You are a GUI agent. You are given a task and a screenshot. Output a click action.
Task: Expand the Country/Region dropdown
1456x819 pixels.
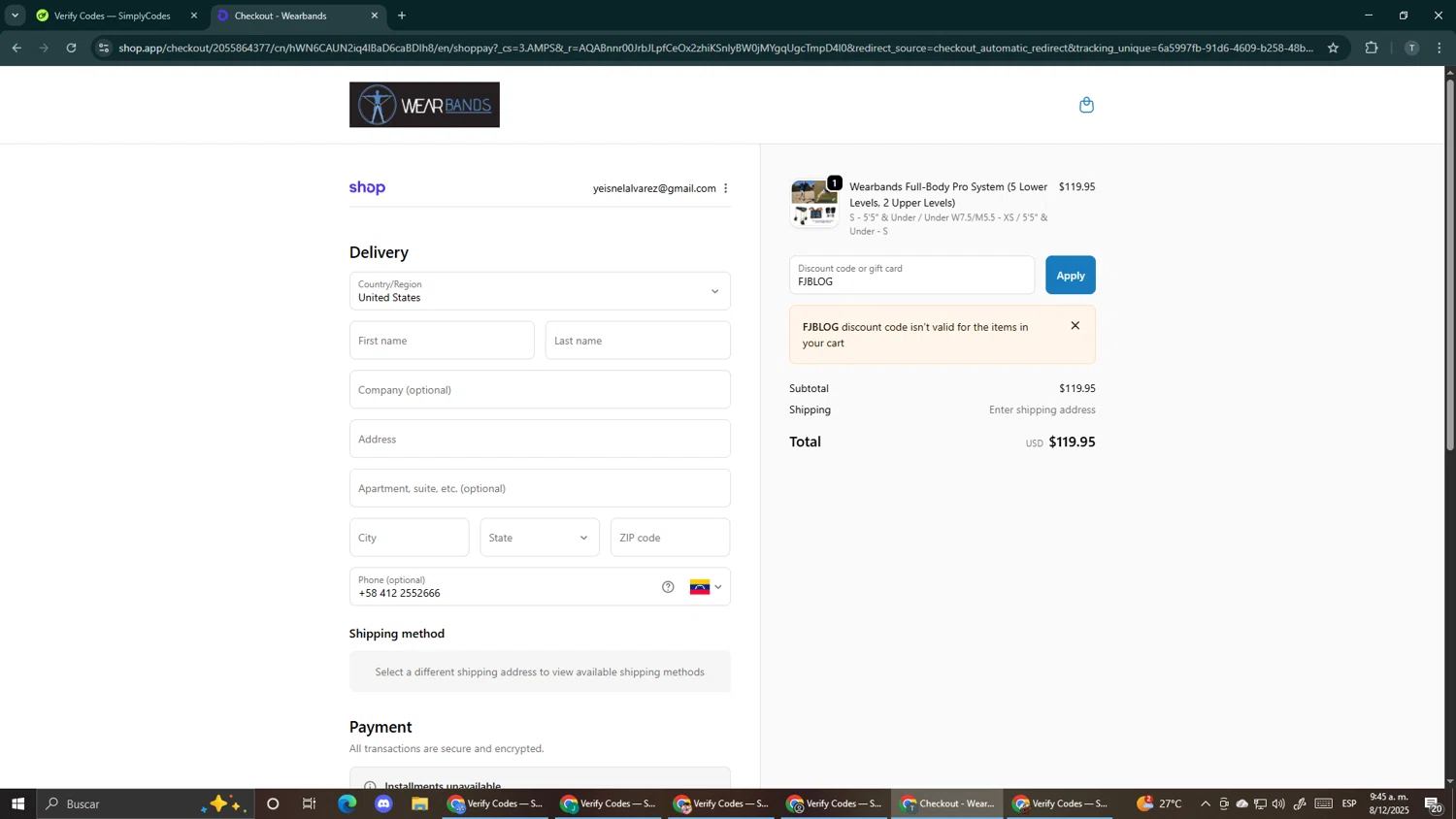(540, 291)
